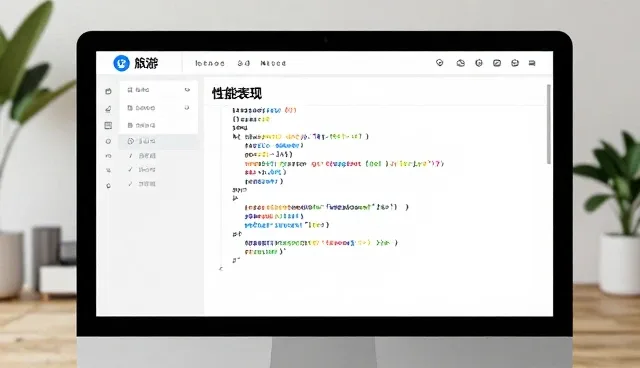Select the table layout icon in the left rail
This screenshot has width=640, height=368.
click(108, 125)
